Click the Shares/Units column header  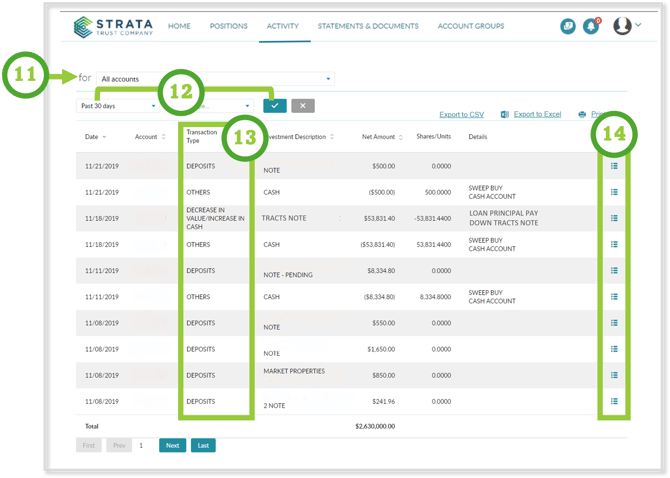tap(434, 136)
